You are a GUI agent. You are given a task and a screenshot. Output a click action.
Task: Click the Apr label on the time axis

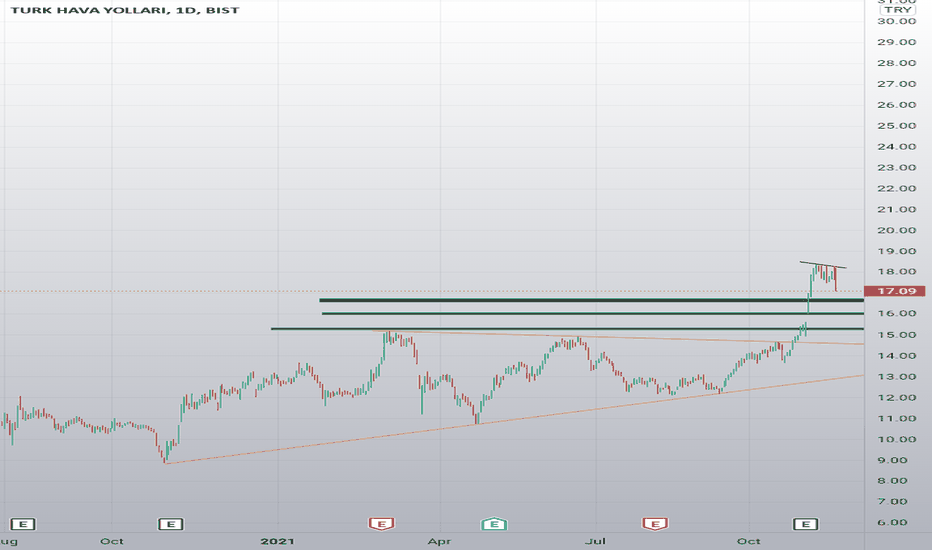[439, 541]
